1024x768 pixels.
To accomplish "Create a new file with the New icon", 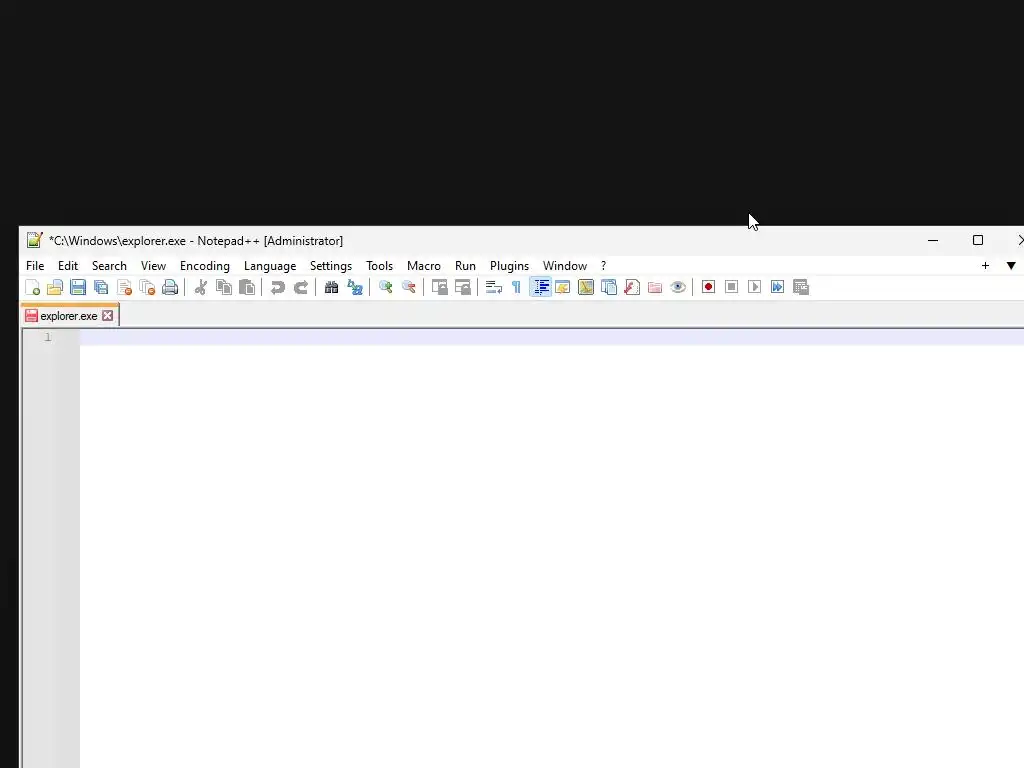I will pos(32,287).
